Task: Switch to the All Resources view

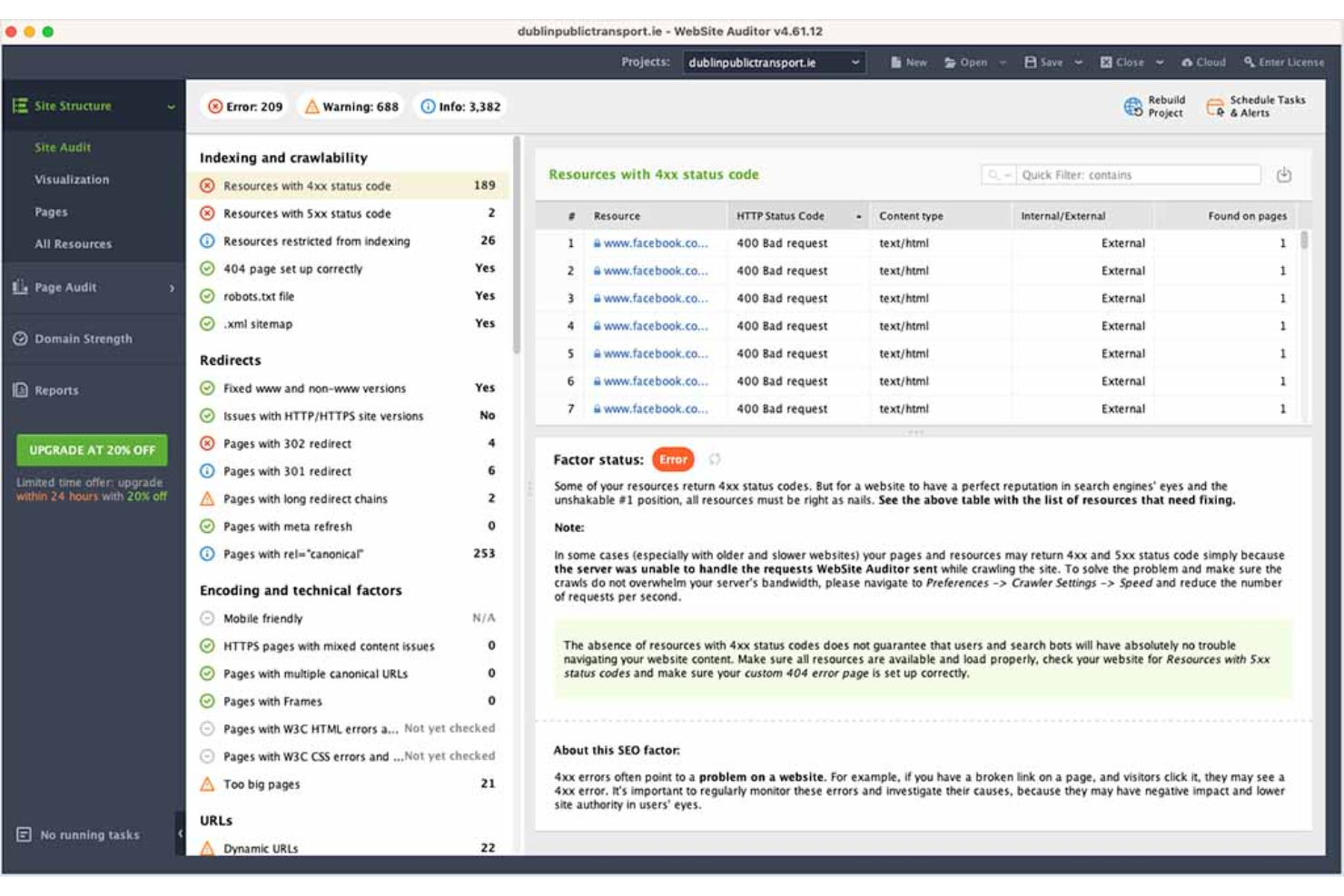Action: tap(76, 243)
